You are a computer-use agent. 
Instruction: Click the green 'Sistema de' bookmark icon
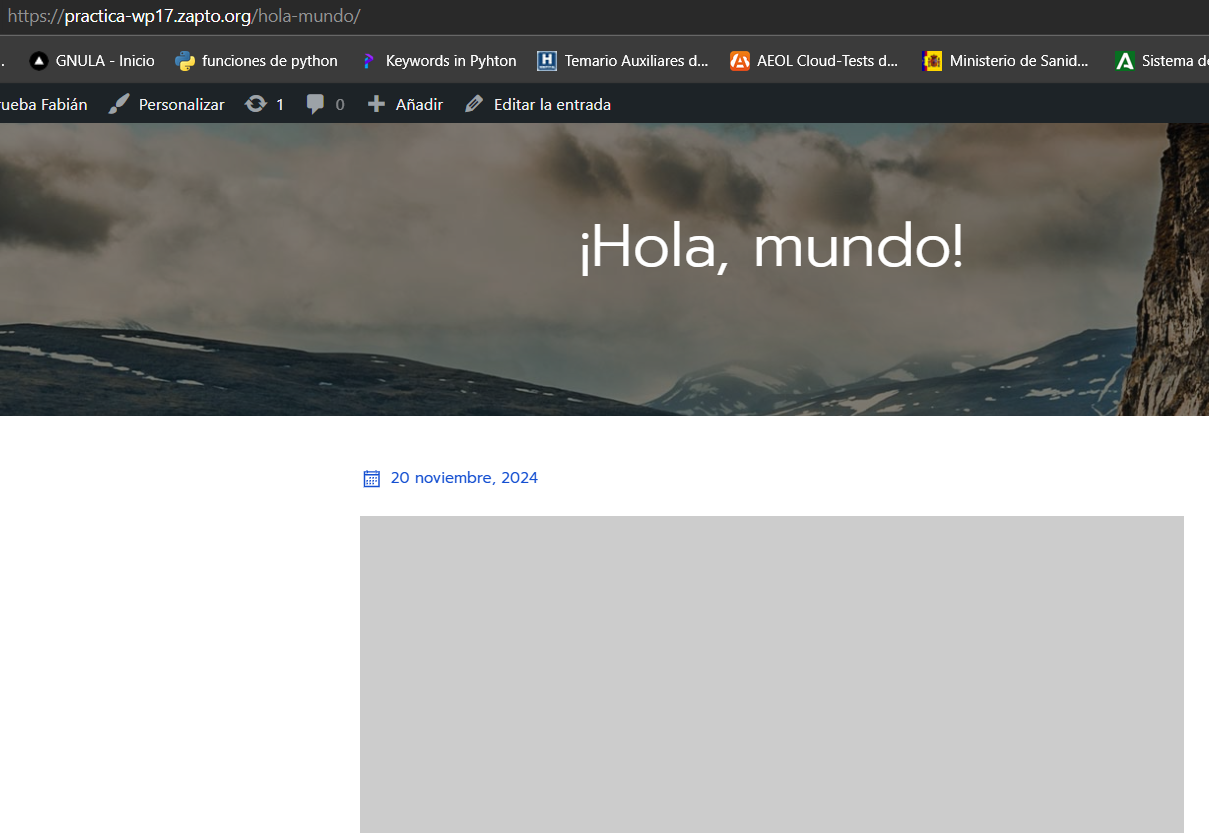[1125, 61]
